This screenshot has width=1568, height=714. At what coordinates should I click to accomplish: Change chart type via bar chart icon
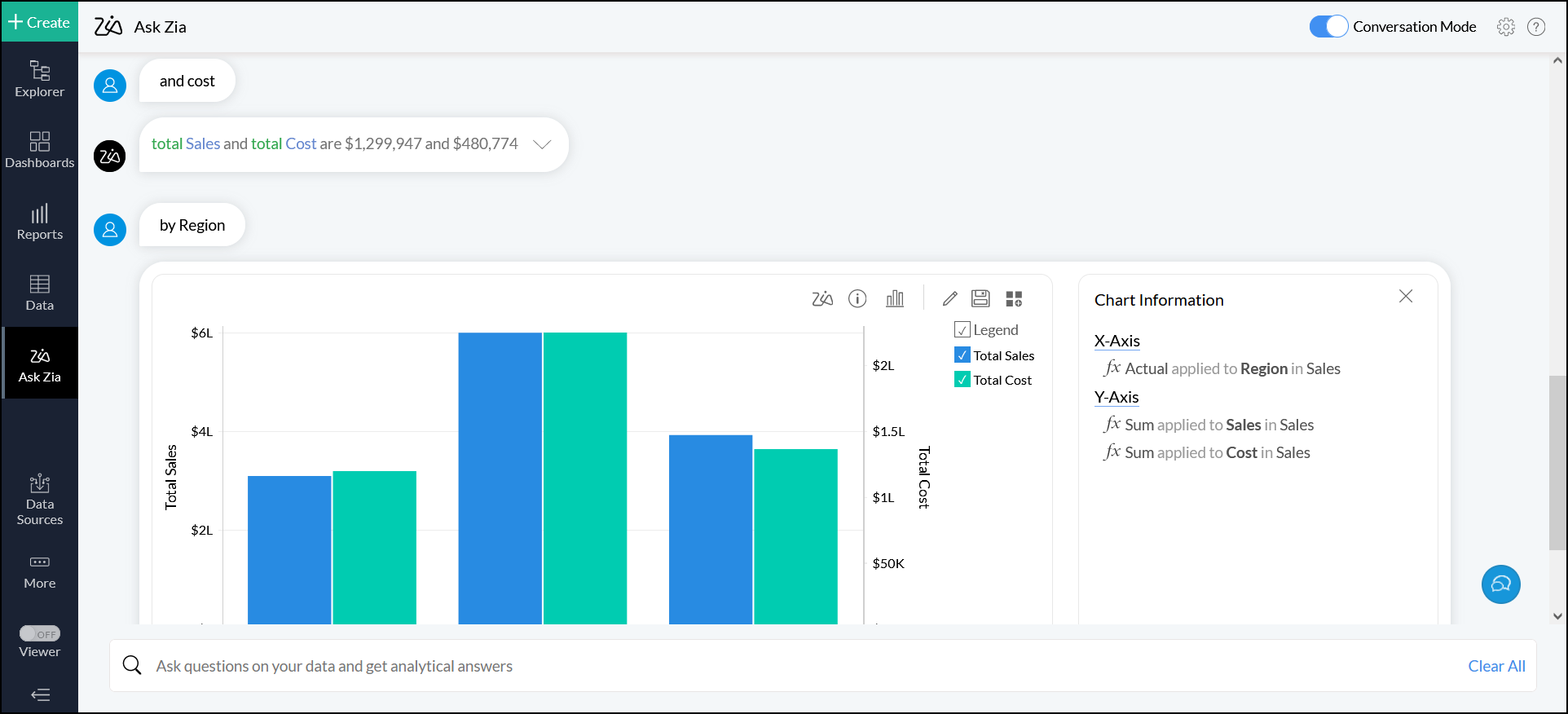[895, 299]
